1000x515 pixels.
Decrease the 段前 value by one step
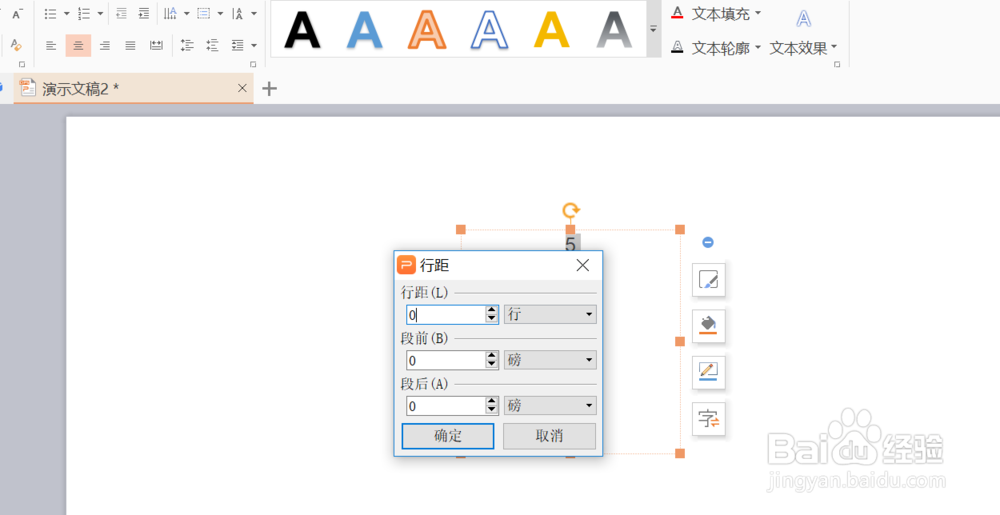pos(492,365)
